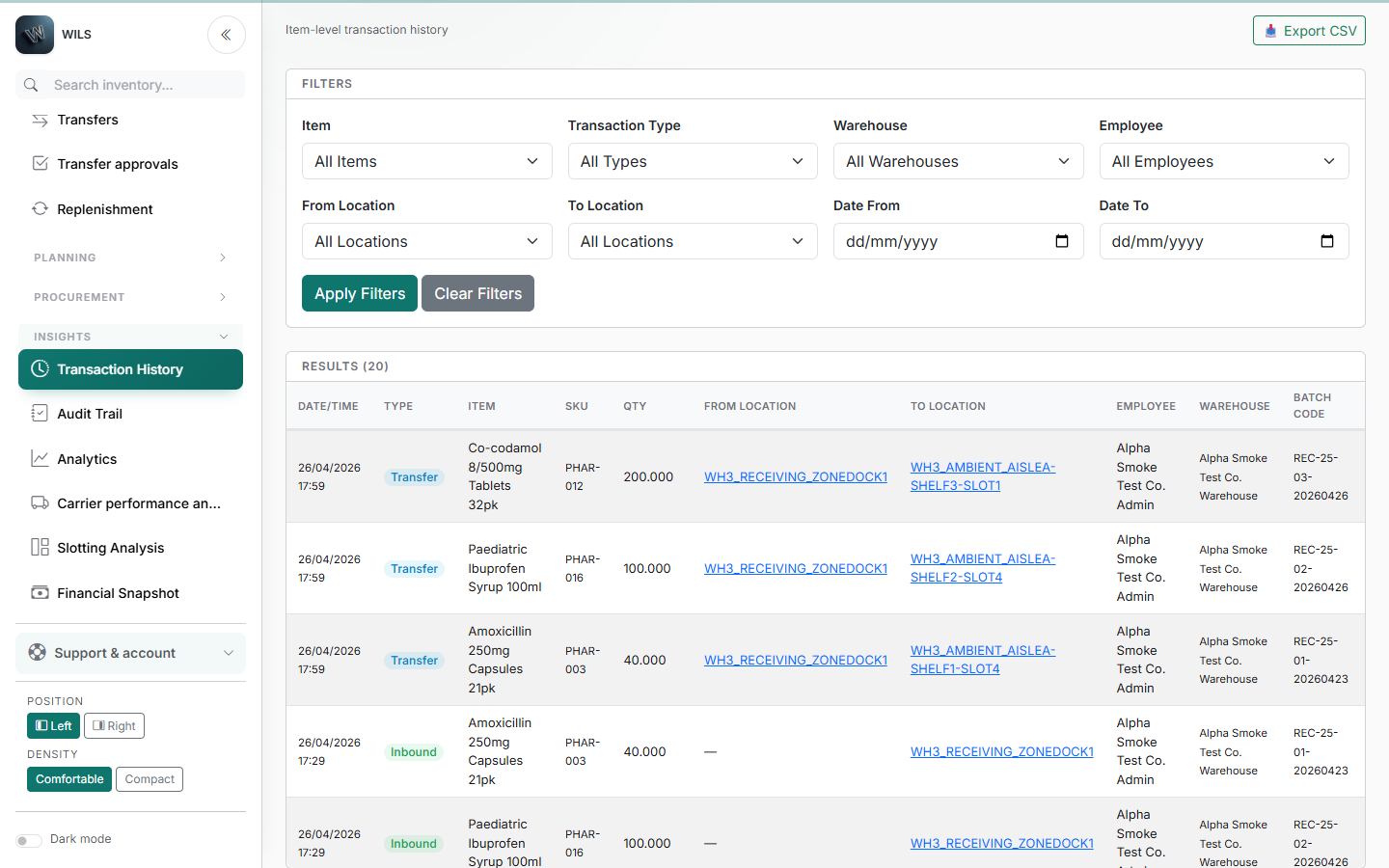Open WH3_AMBIENT_AISLEA-SHELF3-SLOT1 location link
Image resolution: width=1389 pixels, height=868 pixels.
click(x=983, y=476)
